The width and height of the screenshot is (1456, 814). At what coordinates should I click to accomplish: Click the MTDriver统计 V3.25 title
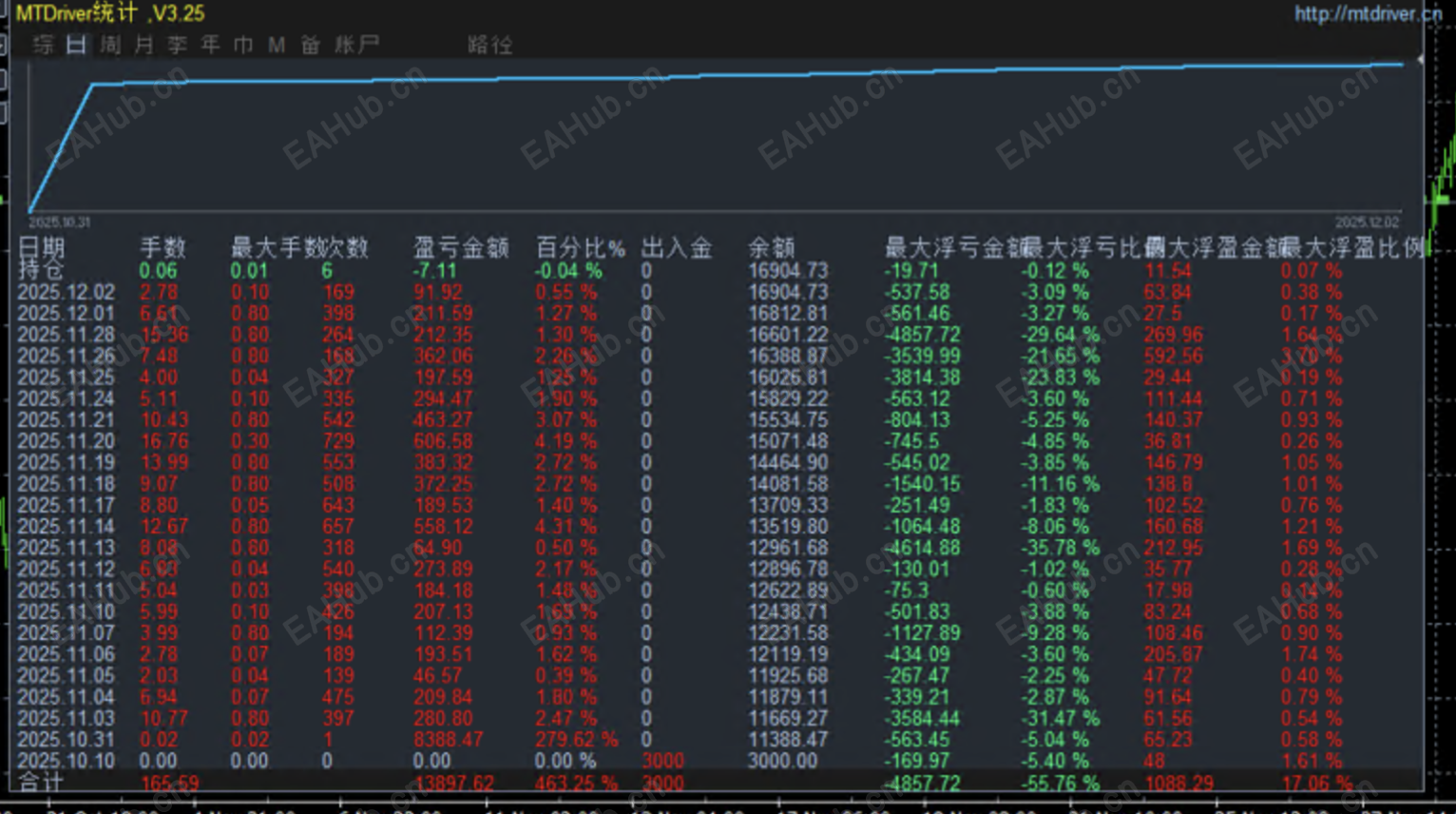pos(110,13)
